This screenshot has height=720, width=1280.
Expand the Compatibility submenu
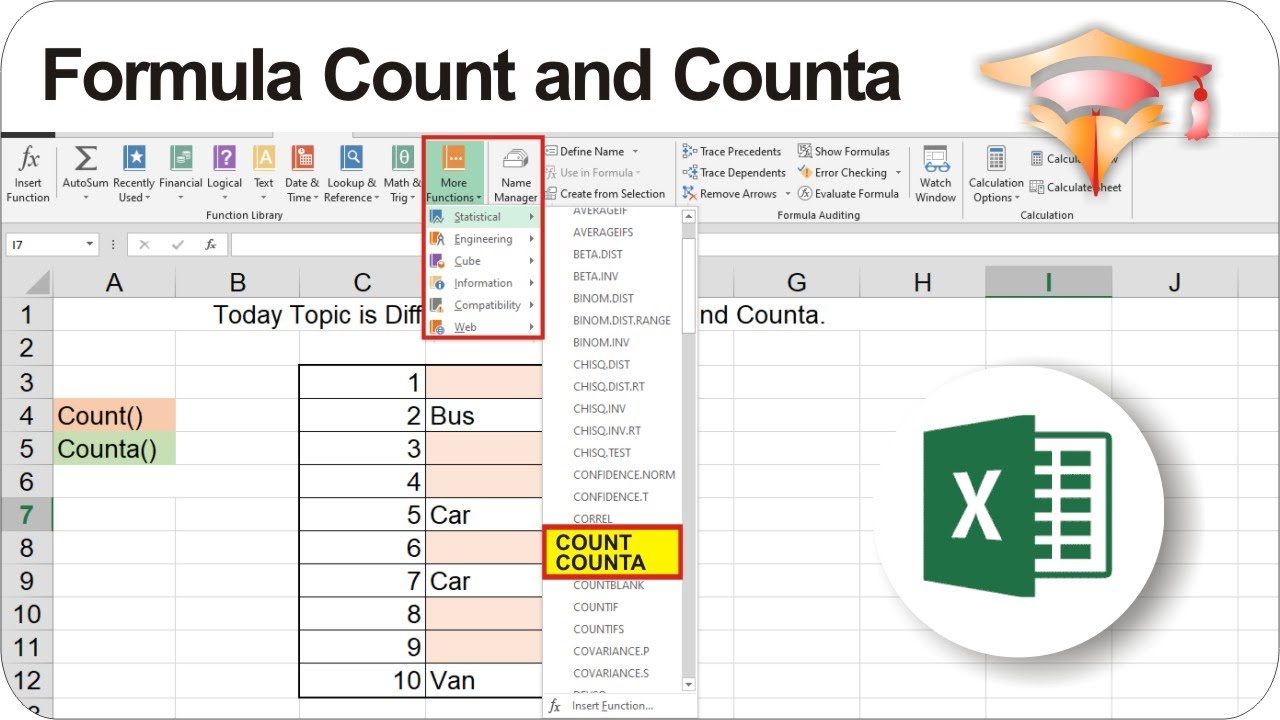pyautogui.click(x=482, y=305)
